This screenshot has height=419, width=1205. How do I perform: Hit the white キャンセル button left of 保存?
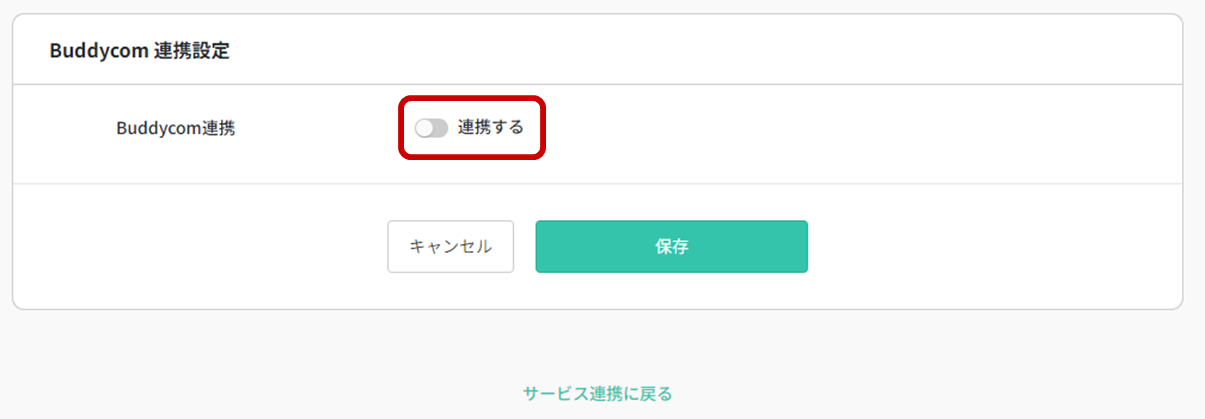(450, 247)
